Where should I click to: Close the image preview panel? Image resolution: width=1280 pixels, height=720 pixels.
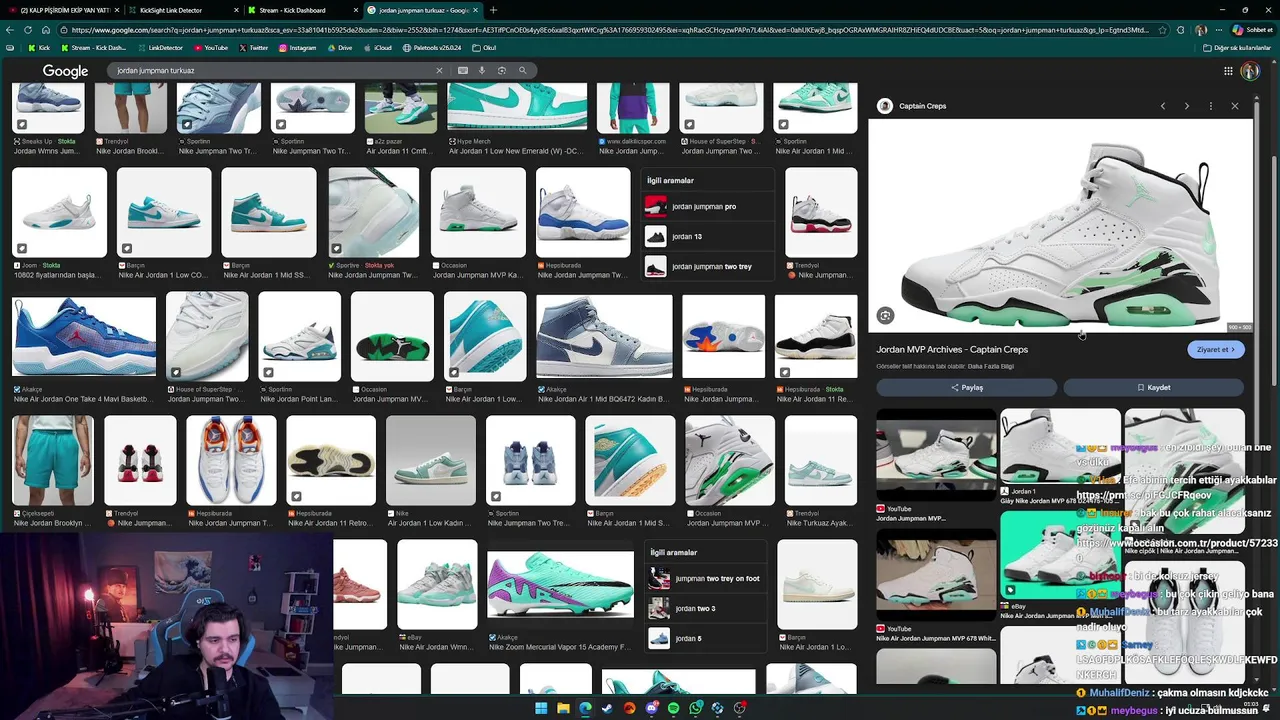point(1235,106)
